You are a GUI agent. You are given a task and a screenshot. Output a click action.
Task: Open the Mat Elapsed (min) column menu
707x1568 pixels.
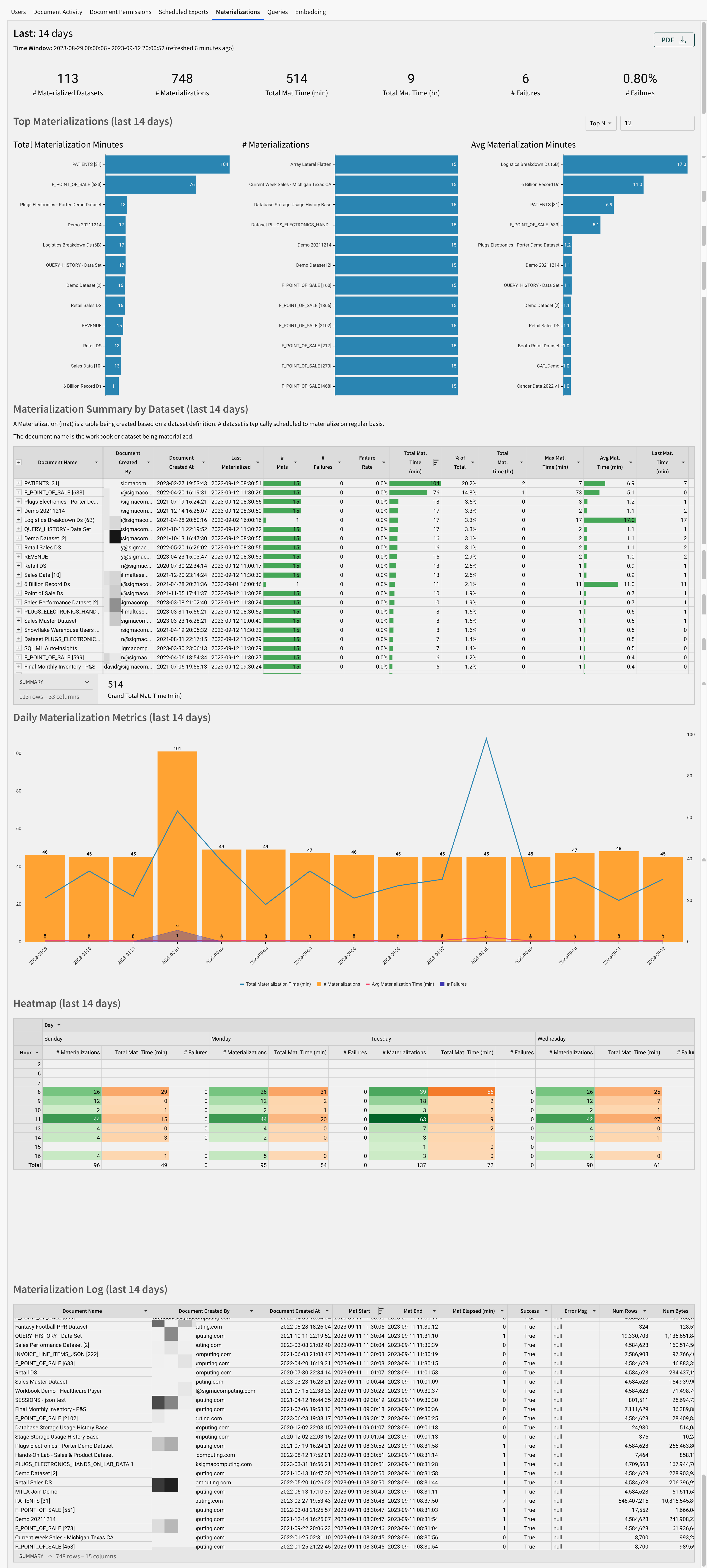[x=502, y=1311]
